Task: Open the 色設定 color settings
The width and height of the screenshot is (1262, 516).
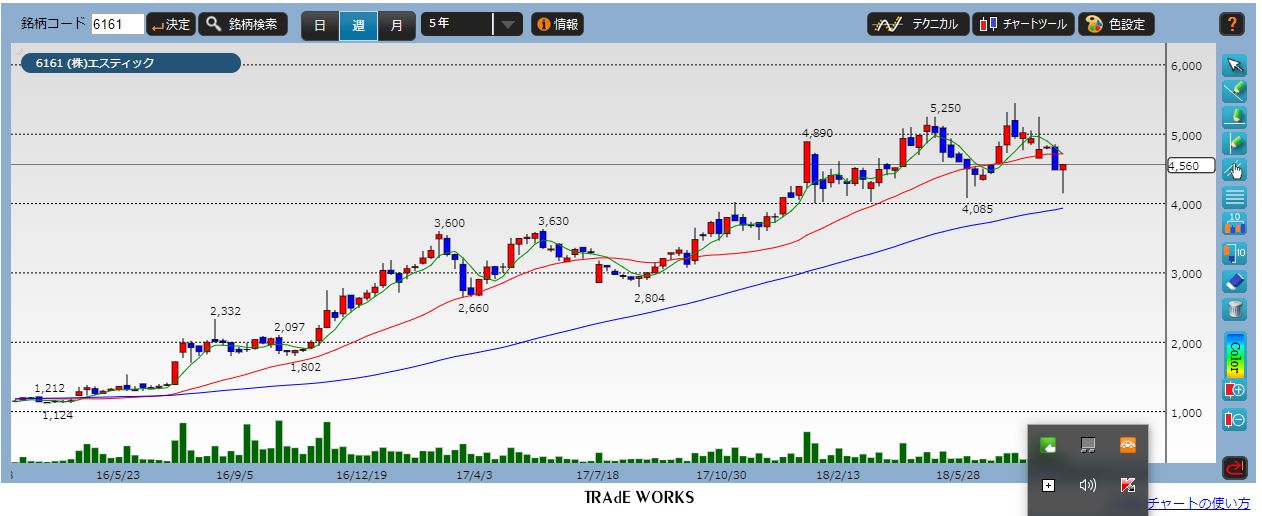Action: [x=1117, y=25]
